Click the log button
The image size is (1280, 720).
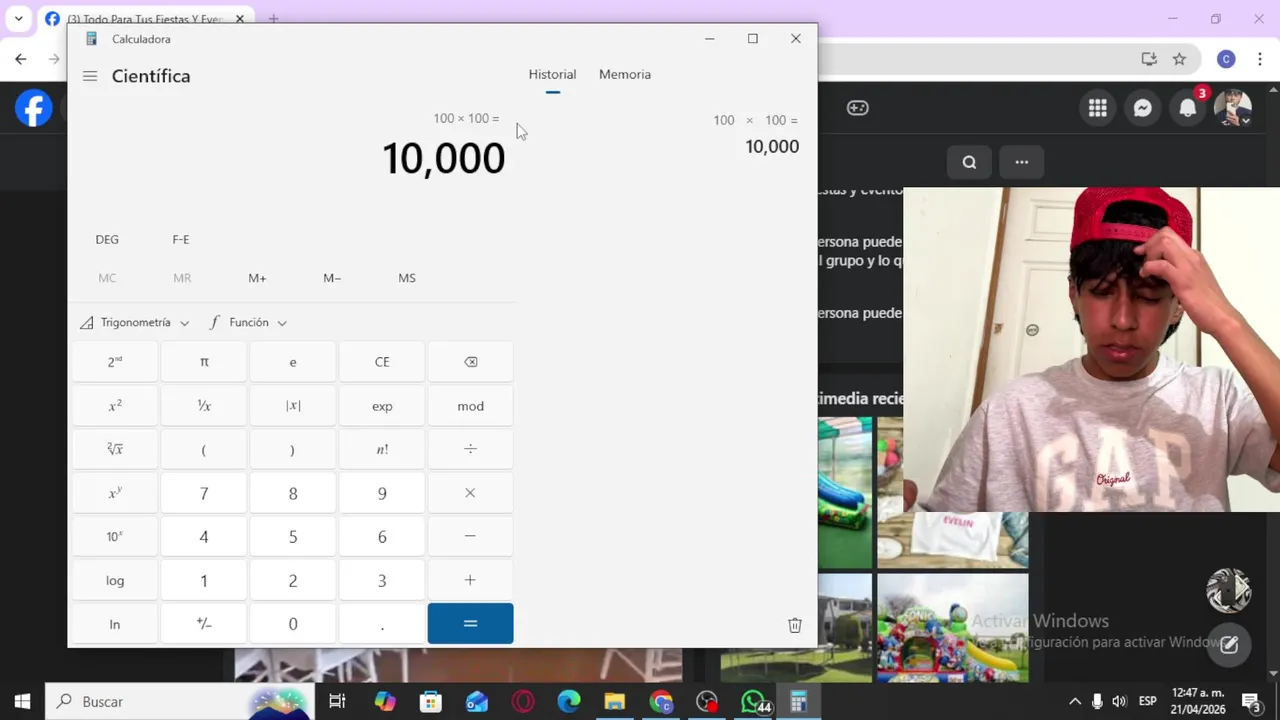(x=115, y=580)
